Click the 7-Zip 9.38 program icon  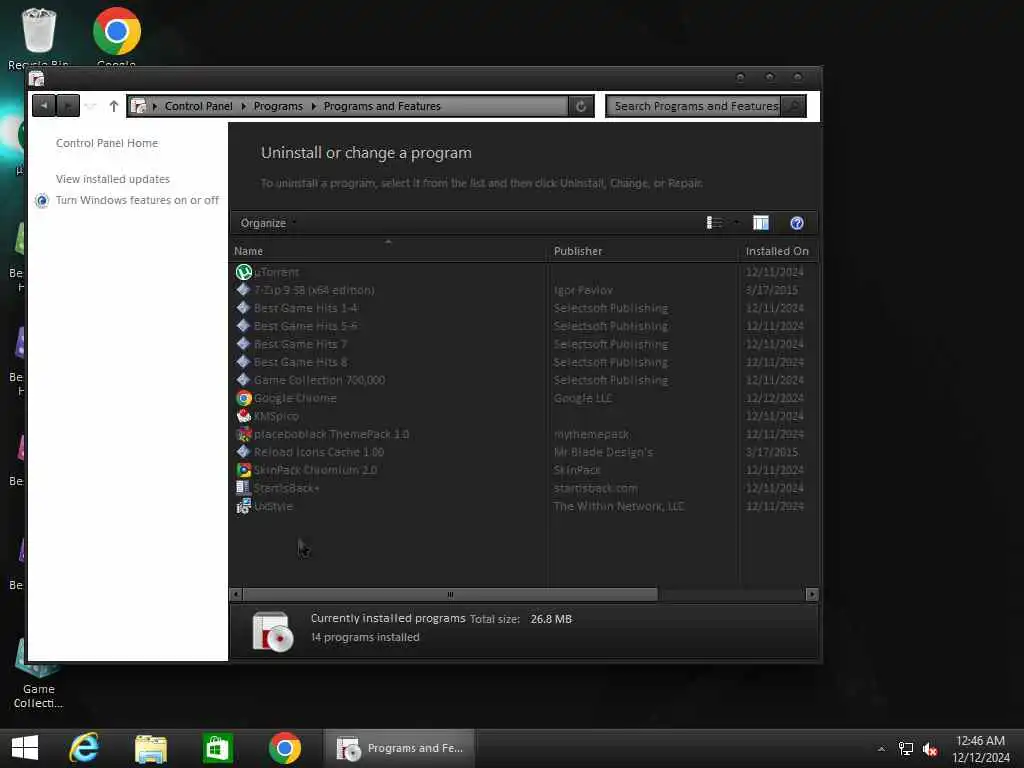[x=244, y=290]
